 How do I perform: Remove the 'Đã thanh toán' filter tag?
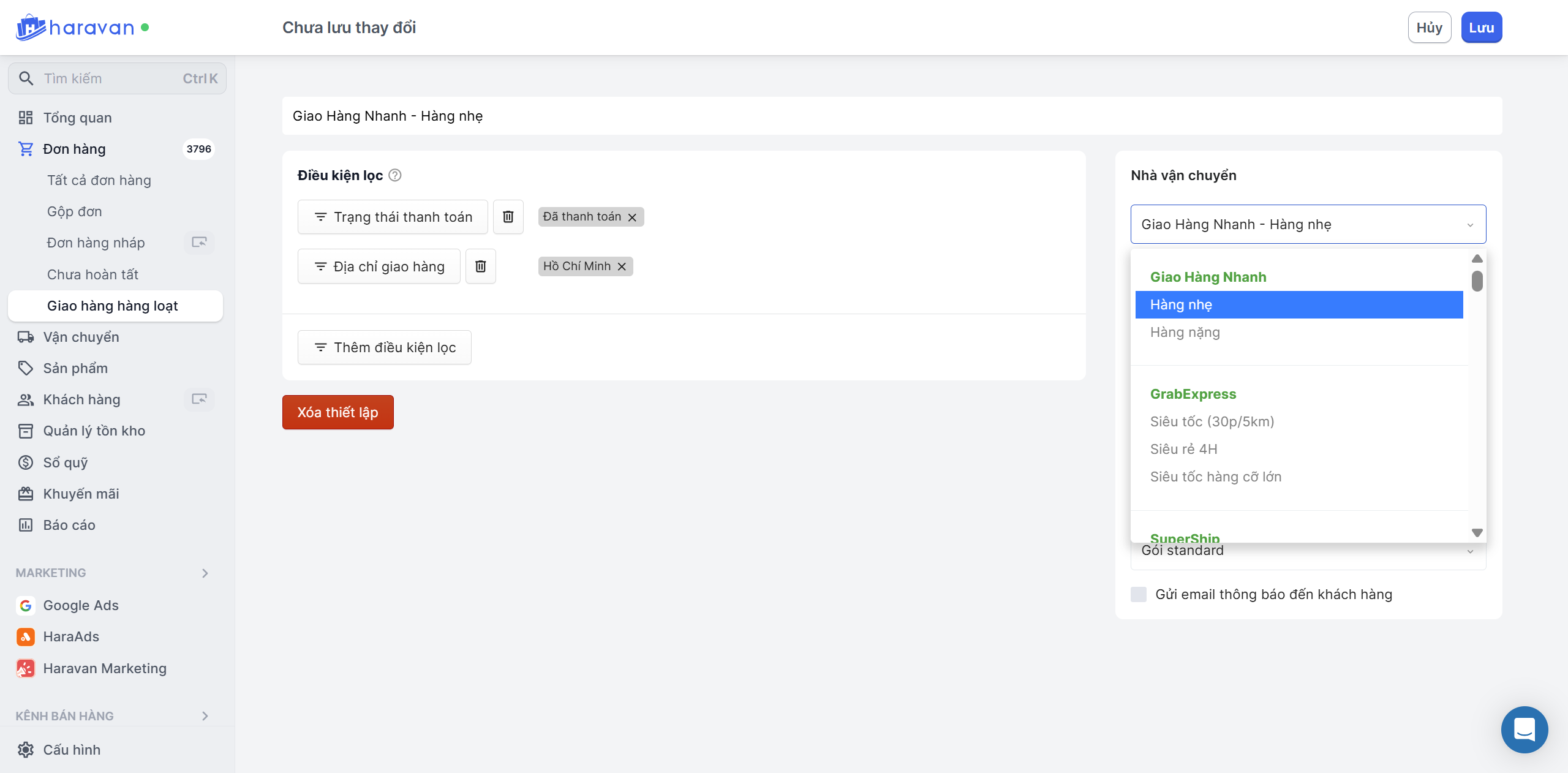tap(632, 217)
